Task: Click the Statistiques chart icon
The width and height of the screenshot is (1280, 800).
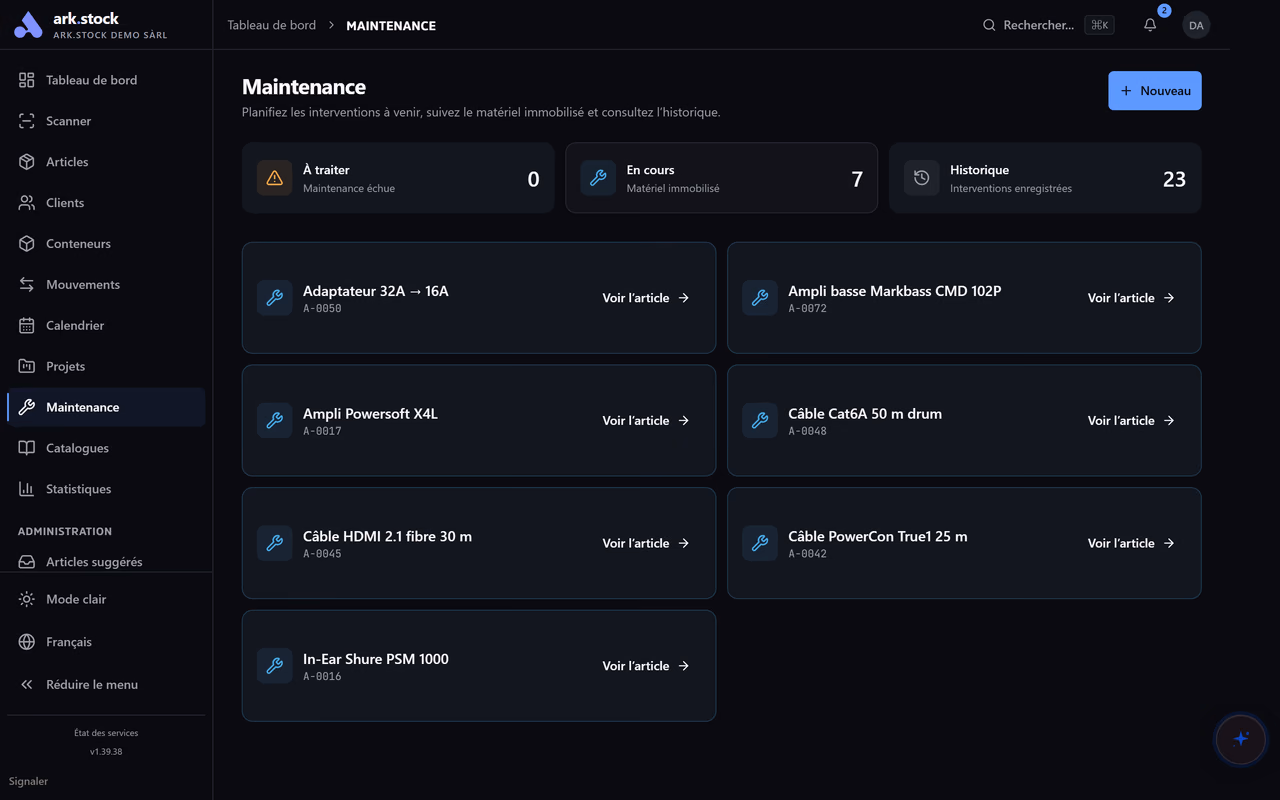Action: pyautogui.click(x=27, y=490)
